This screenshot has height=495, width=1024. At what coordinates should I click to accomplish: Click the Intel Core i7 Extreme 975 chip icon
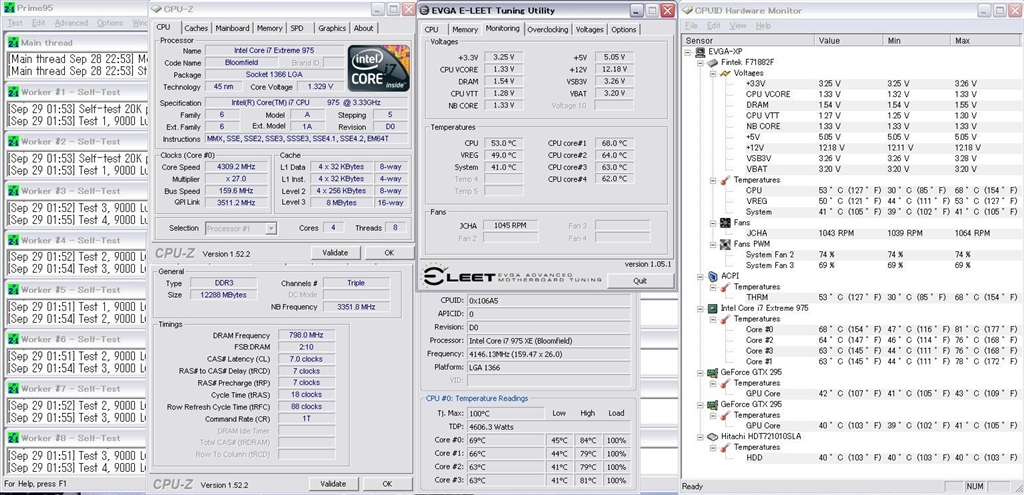[x=713, y=308]
